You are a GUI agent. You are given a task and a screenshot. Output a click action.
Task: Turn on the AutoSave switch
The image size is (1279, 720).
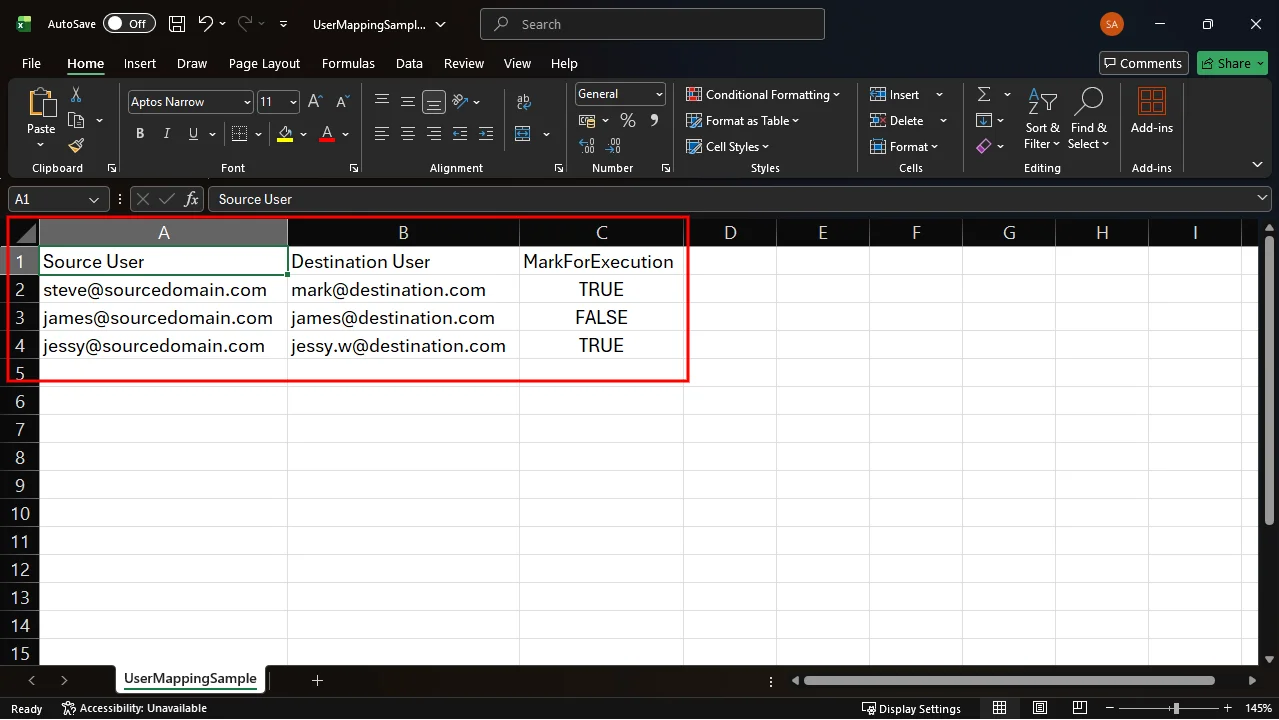pos(129,24)
